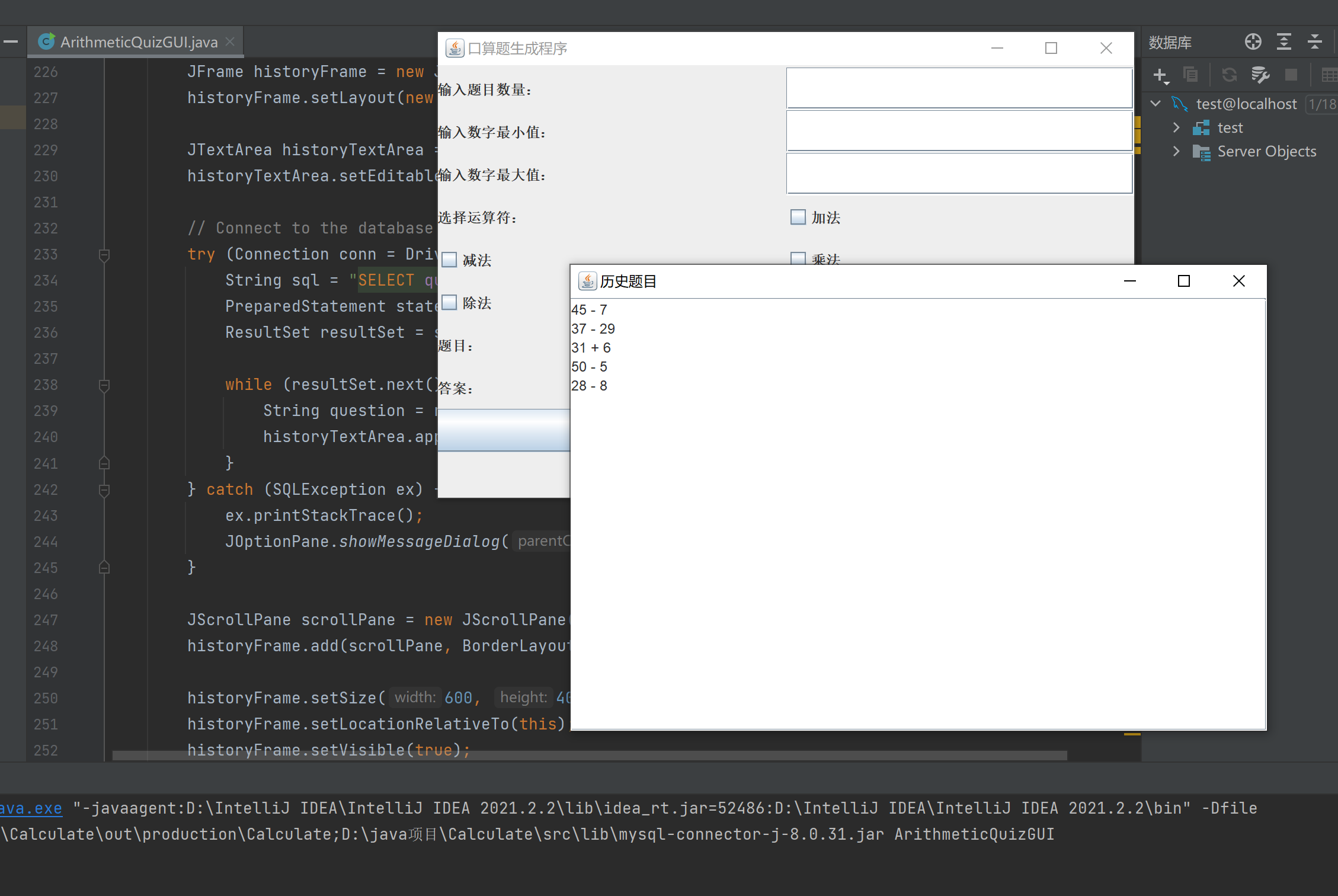Collapse the try block fold marker at line 233
Image resolution: width=1338 pixels, height=896 pixels.
(x=104, y=255)
